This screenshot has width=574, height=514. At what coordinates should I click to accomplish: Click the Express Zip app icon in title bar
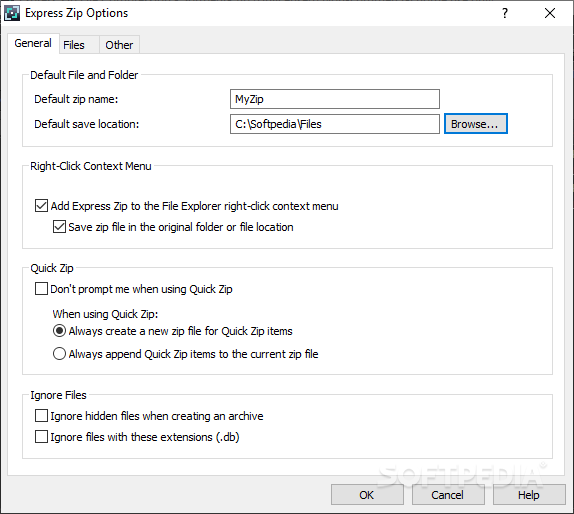(x=11, y=13)
